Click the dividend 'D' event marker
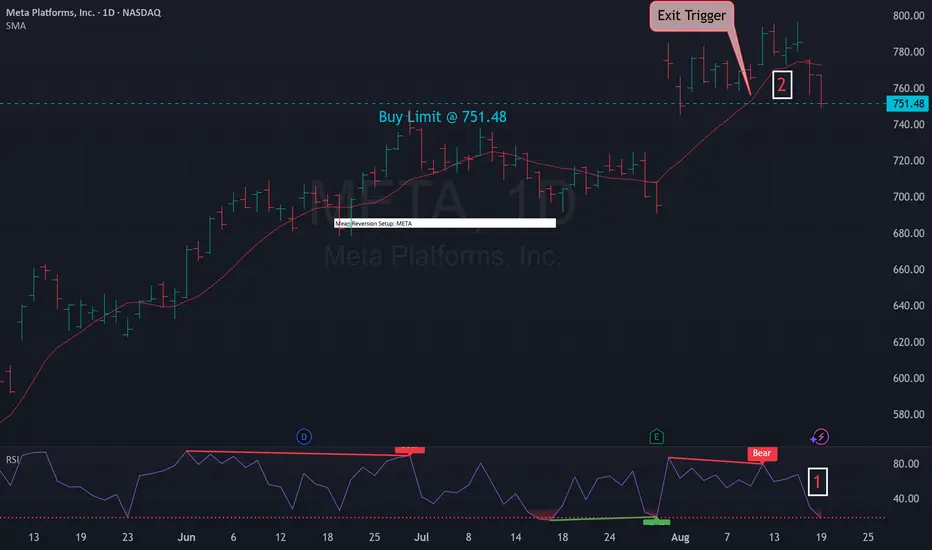 304,437
